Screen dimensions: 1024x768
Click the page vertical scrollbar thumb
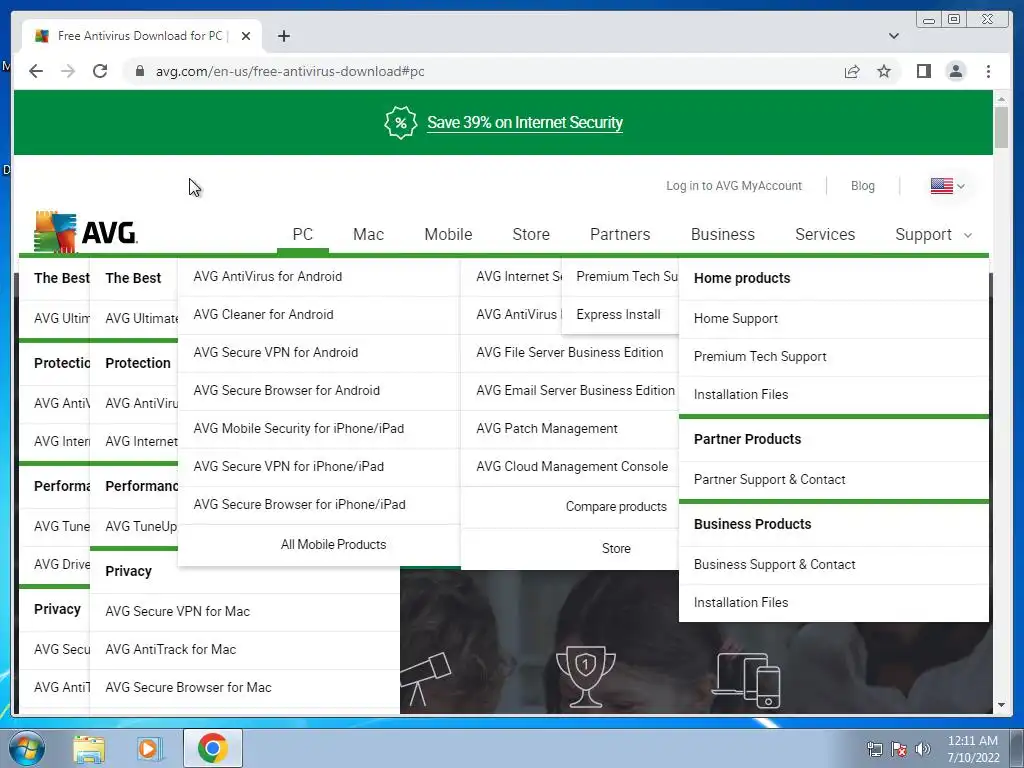click(1001, 127)
